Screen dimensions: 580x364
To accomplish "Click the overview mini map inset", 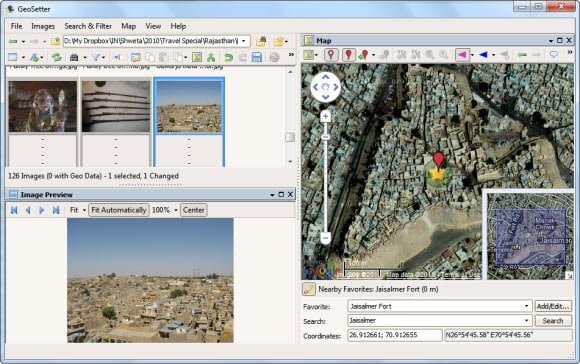I will [x=529, y=235].
